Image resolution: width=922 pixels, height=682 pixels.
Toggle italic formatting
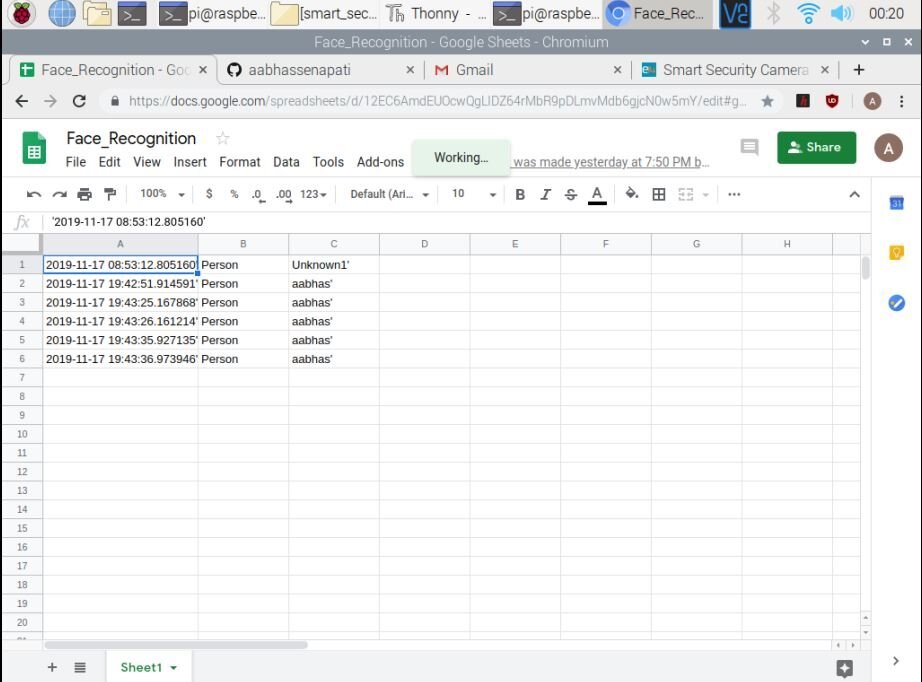[545, 194]
